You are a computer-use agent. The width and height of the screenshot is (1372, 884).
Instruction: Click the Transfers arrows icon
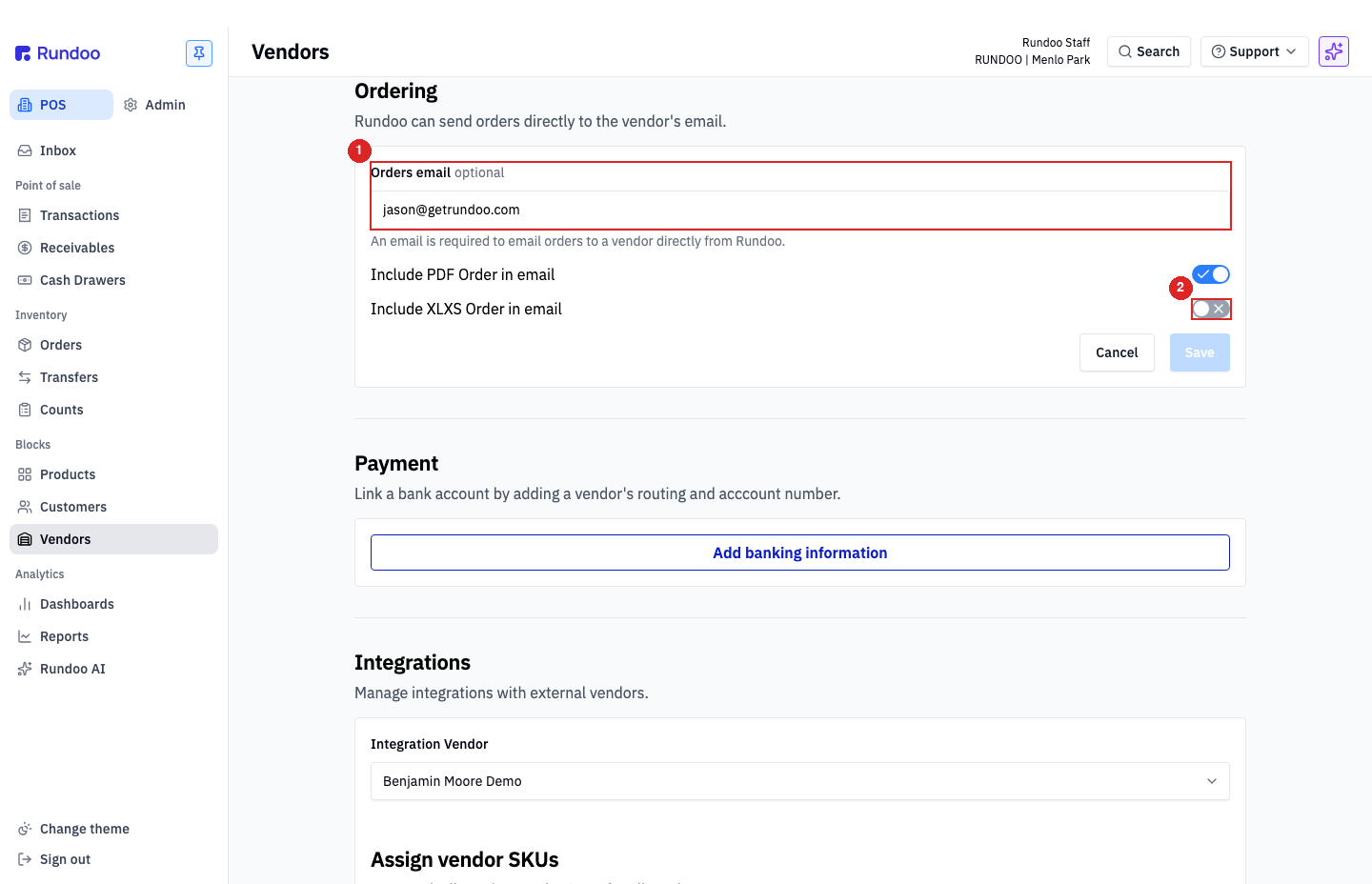click(x=25, y=377)
